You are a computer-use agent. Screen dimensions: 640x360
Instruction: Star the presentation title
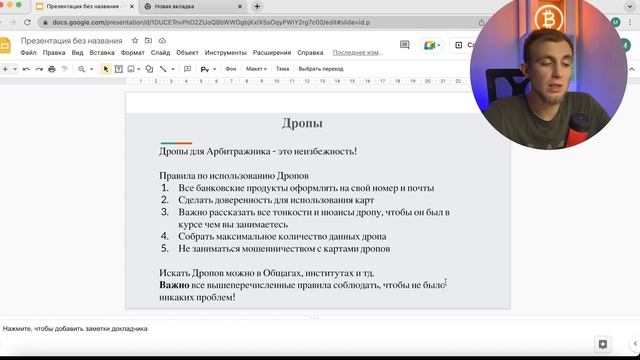pyautogui.click(x=135, y=40)
